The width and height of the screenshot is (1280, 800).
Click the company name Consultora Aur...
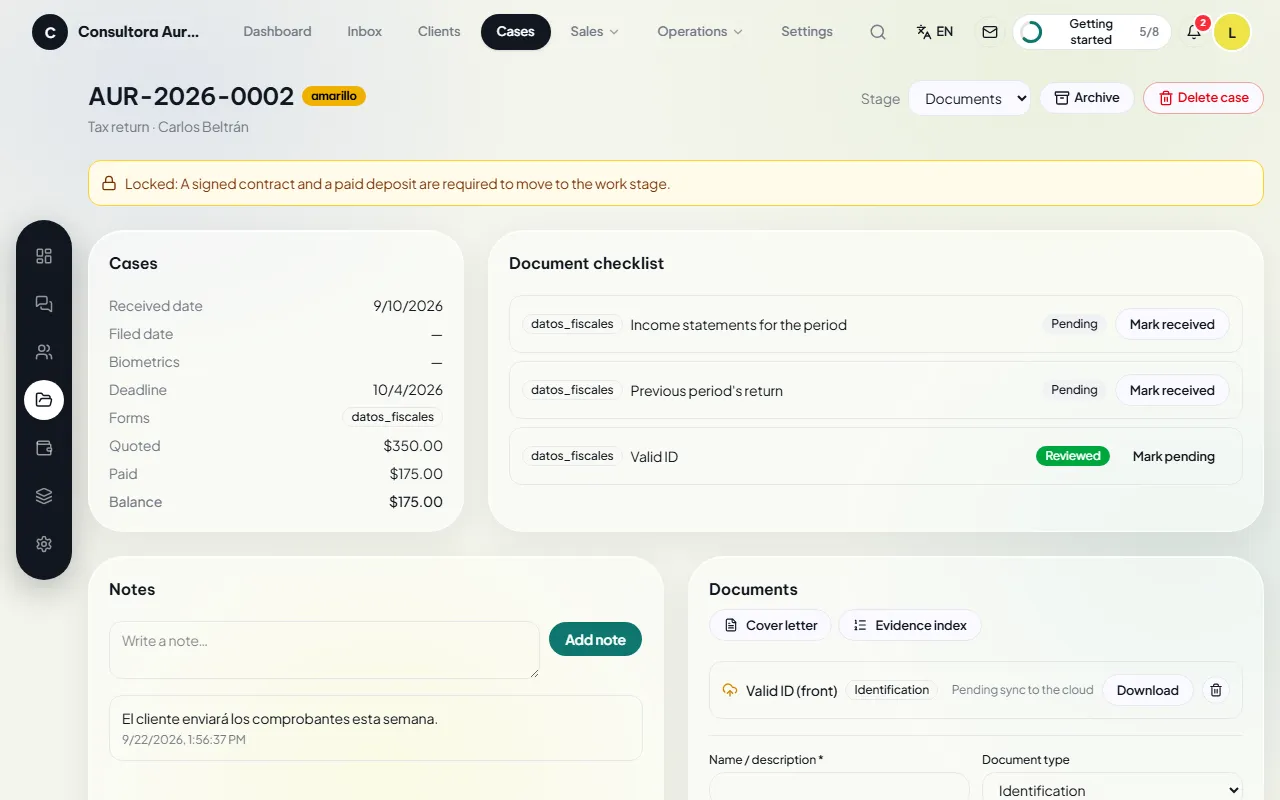139,32
